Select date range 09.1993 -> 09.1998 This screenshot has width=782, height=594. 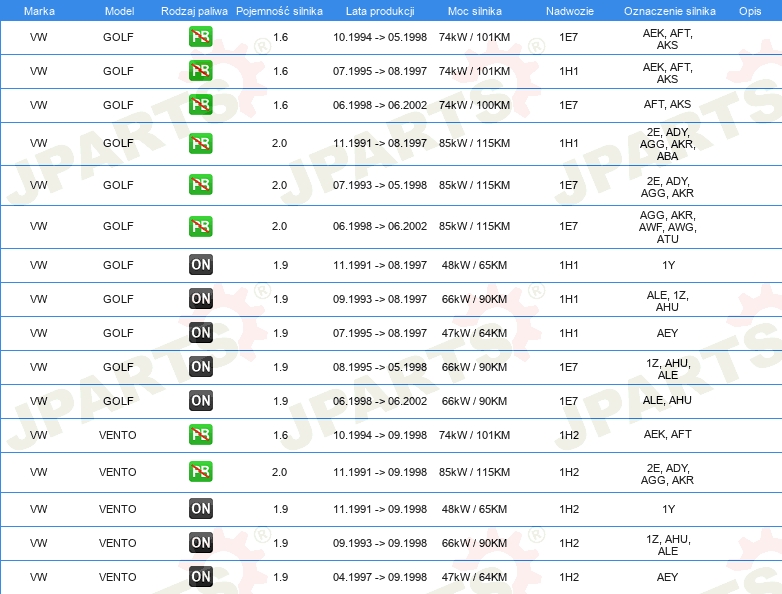[x=380, y=543]
